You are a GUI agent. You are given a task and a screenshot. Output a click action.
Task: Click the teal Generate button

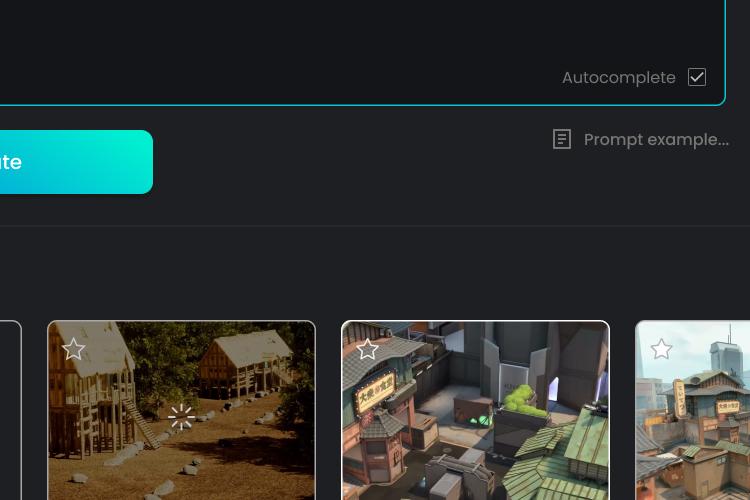77,162
